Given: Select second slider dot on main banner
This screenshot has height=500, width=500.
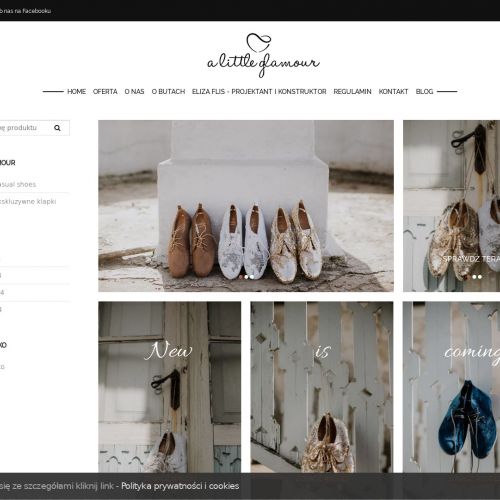Looking at the screenshot, I should [x=246, y=277].
